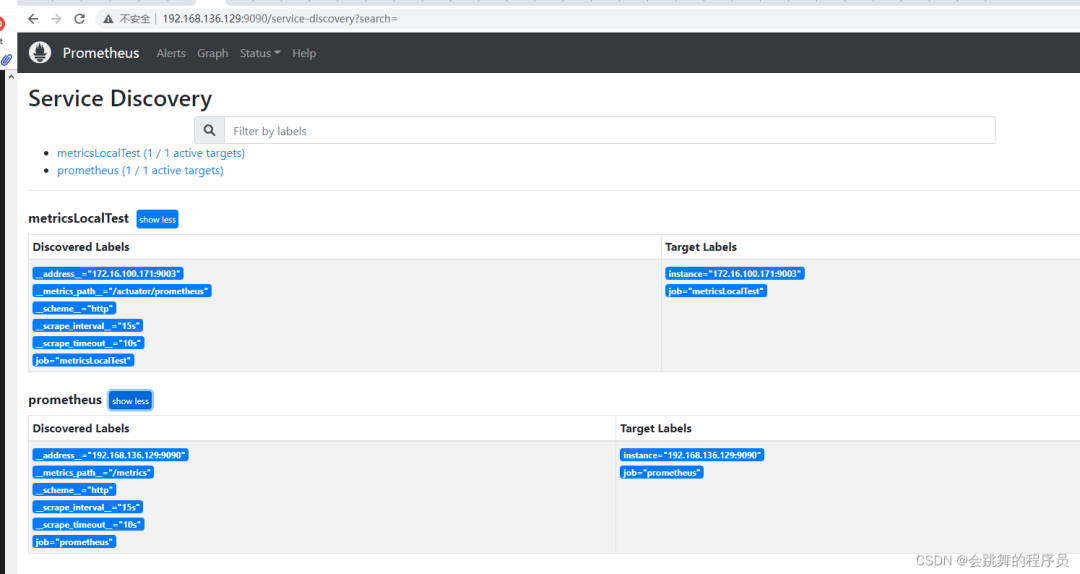The image size is (1080, 574).
Task: Click the prometheus scrape timeout 10s label
Action: [88, 524]
